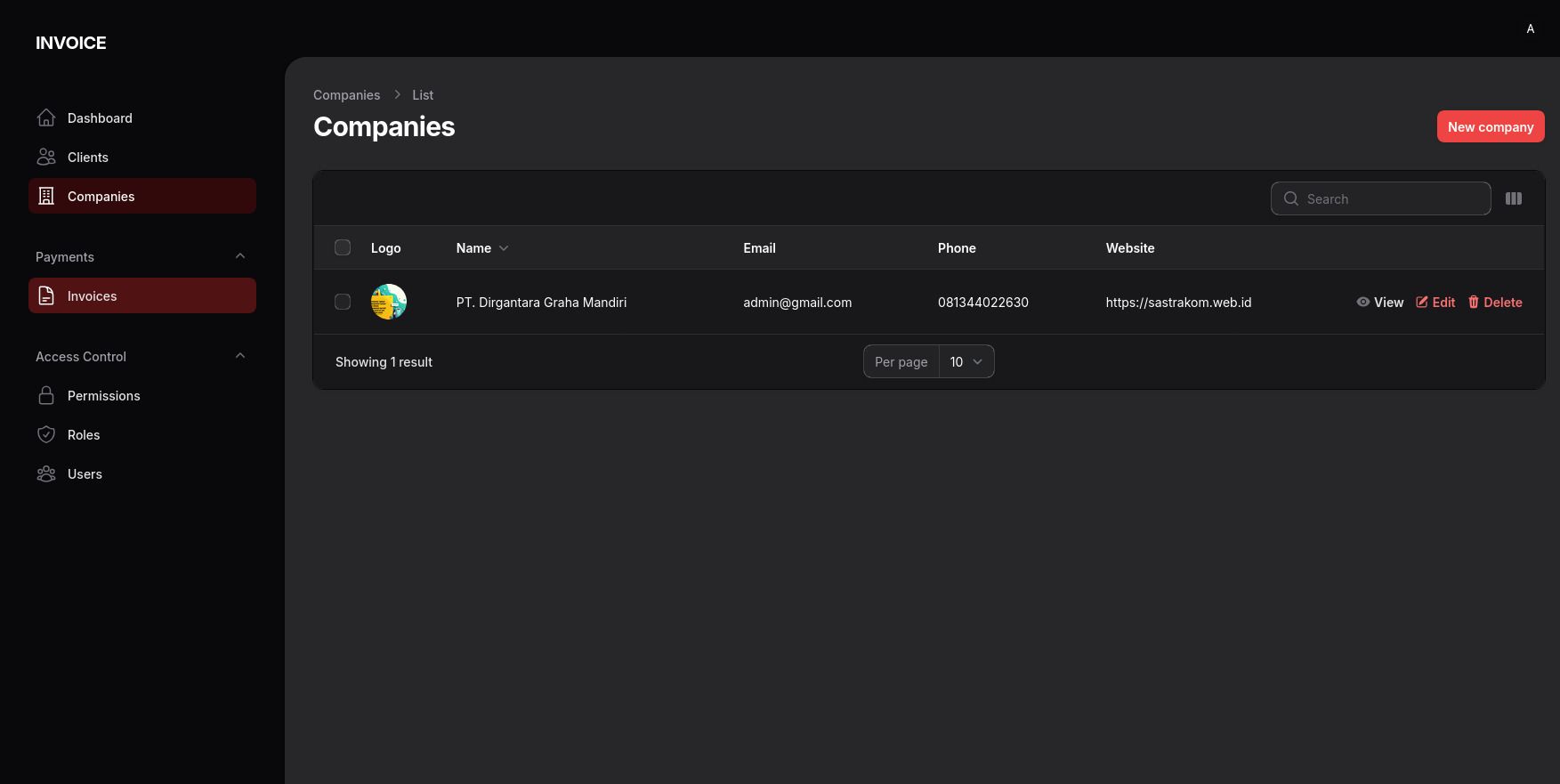
Task: Collapse the Payments sidebar group
Action: click(239, 257)
